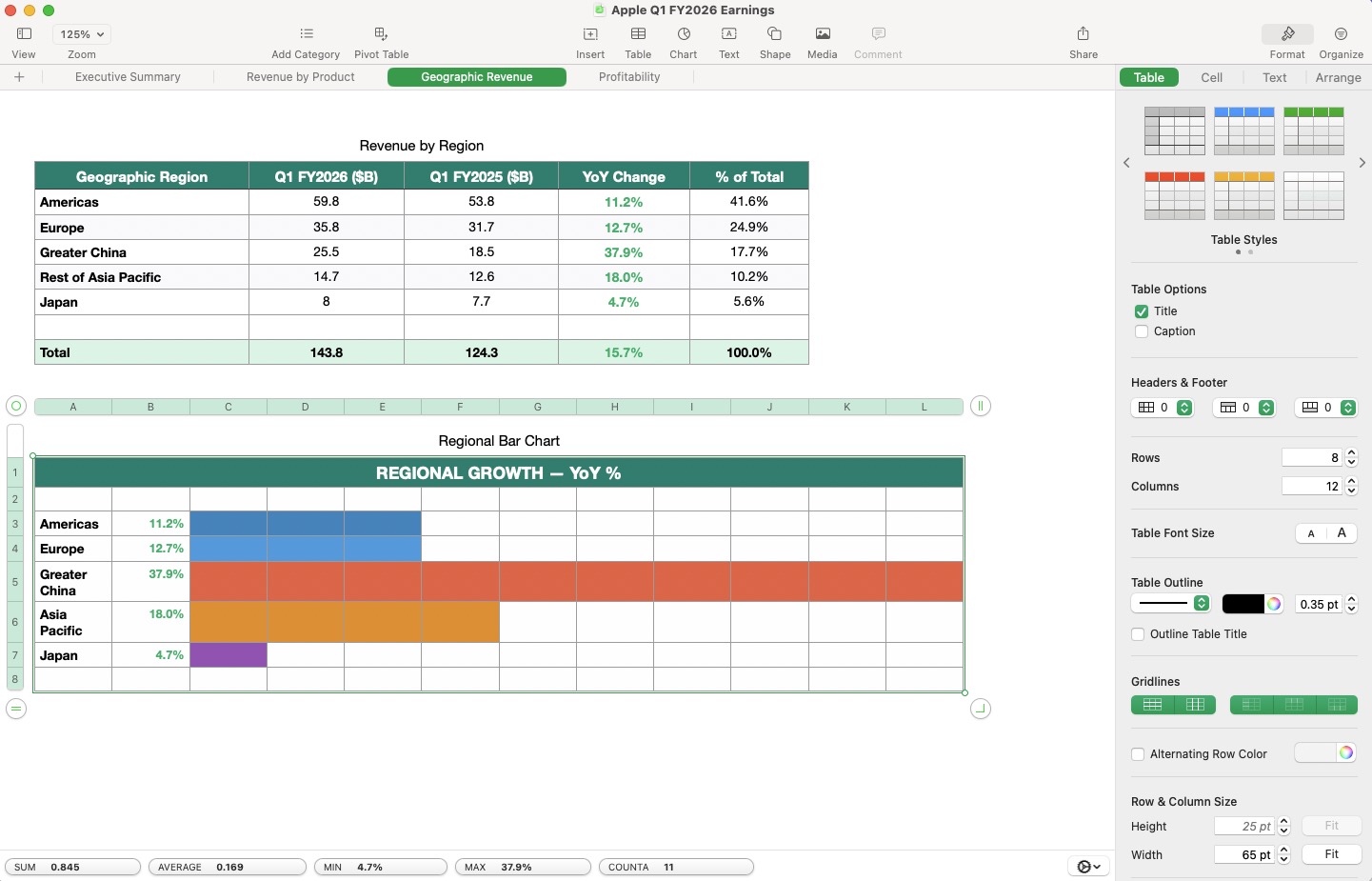This screenshot has height=881, width=1372.
Task: Adjust column Width stepper
Action: pos(1283,855)
